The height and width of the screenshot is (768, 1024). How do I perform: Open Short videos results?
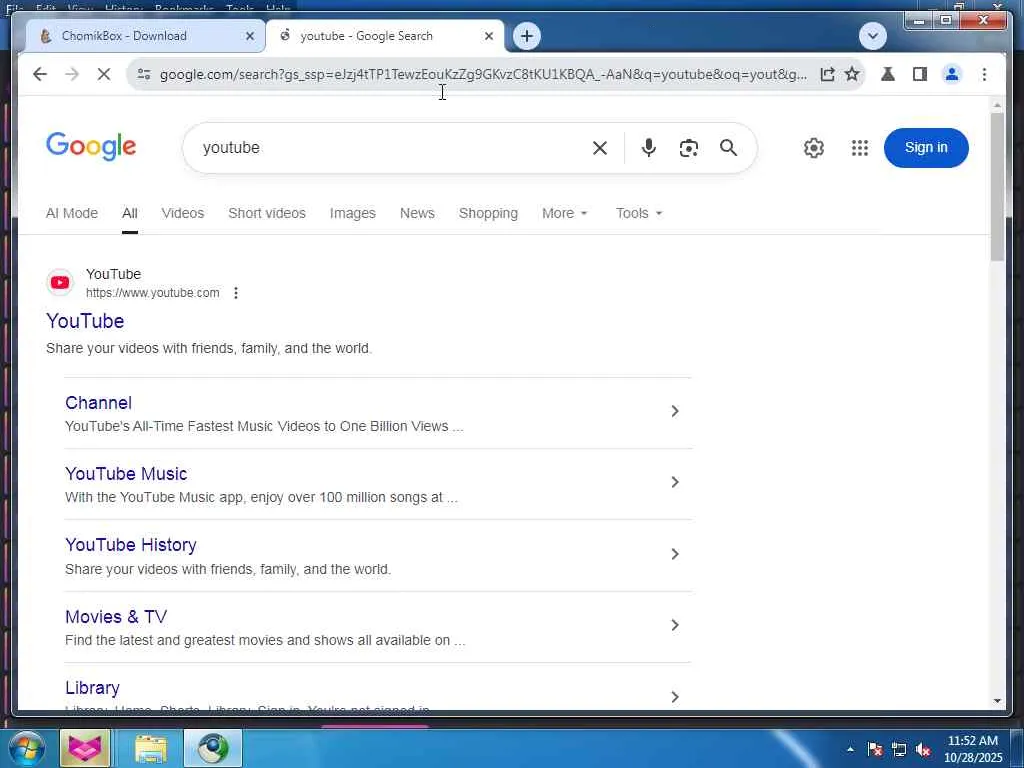266,214
